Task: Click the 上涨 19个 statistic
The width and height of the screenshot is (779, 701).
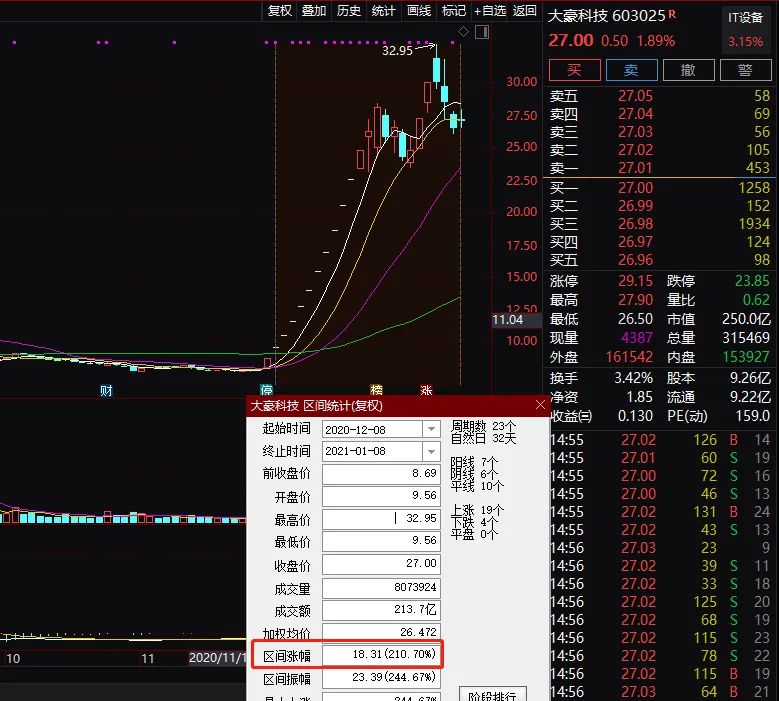Action: pyautogui.click(x=477, y=510)
